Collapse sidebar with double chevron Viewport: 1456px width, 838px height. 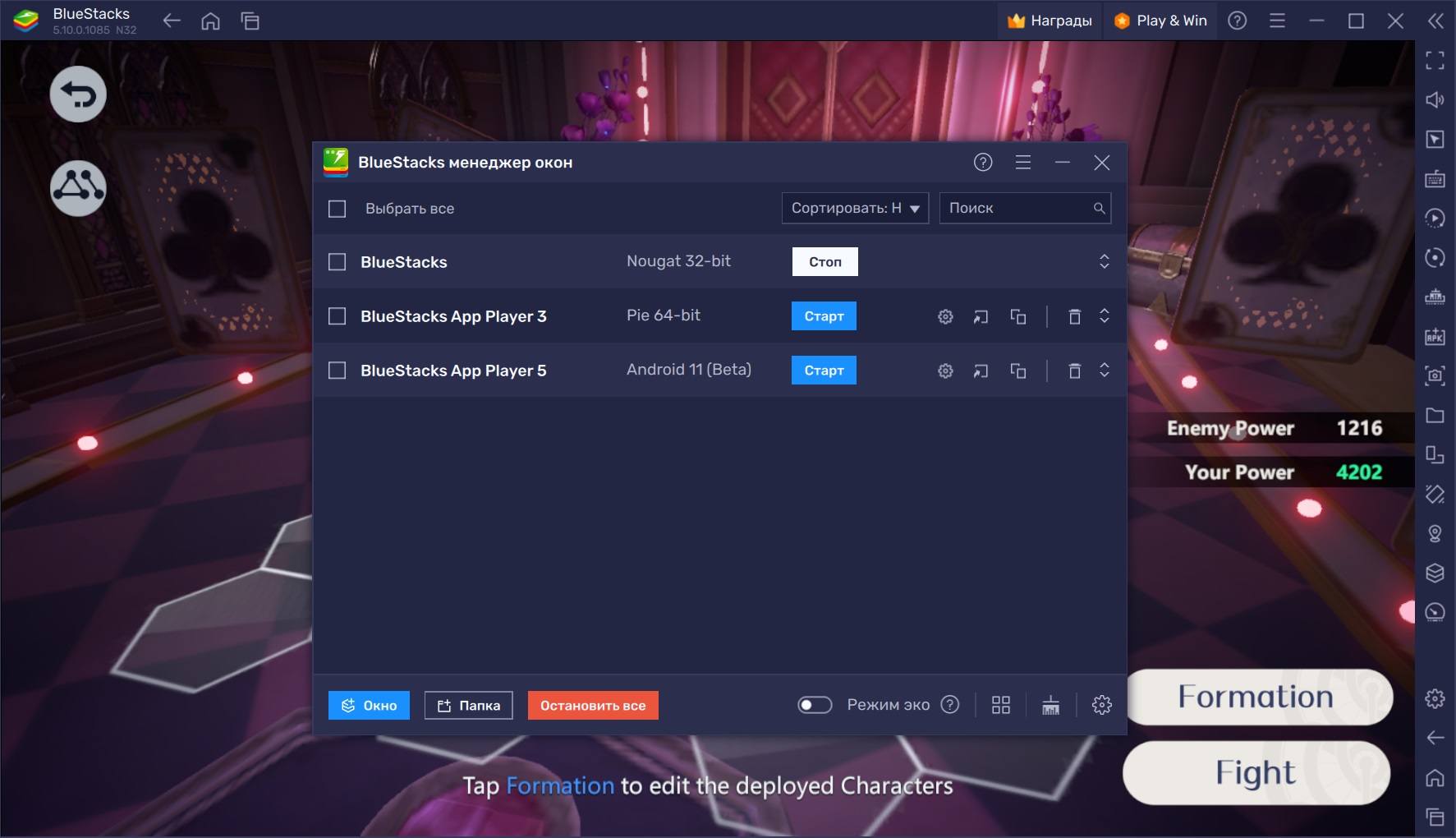[1435, 21]
